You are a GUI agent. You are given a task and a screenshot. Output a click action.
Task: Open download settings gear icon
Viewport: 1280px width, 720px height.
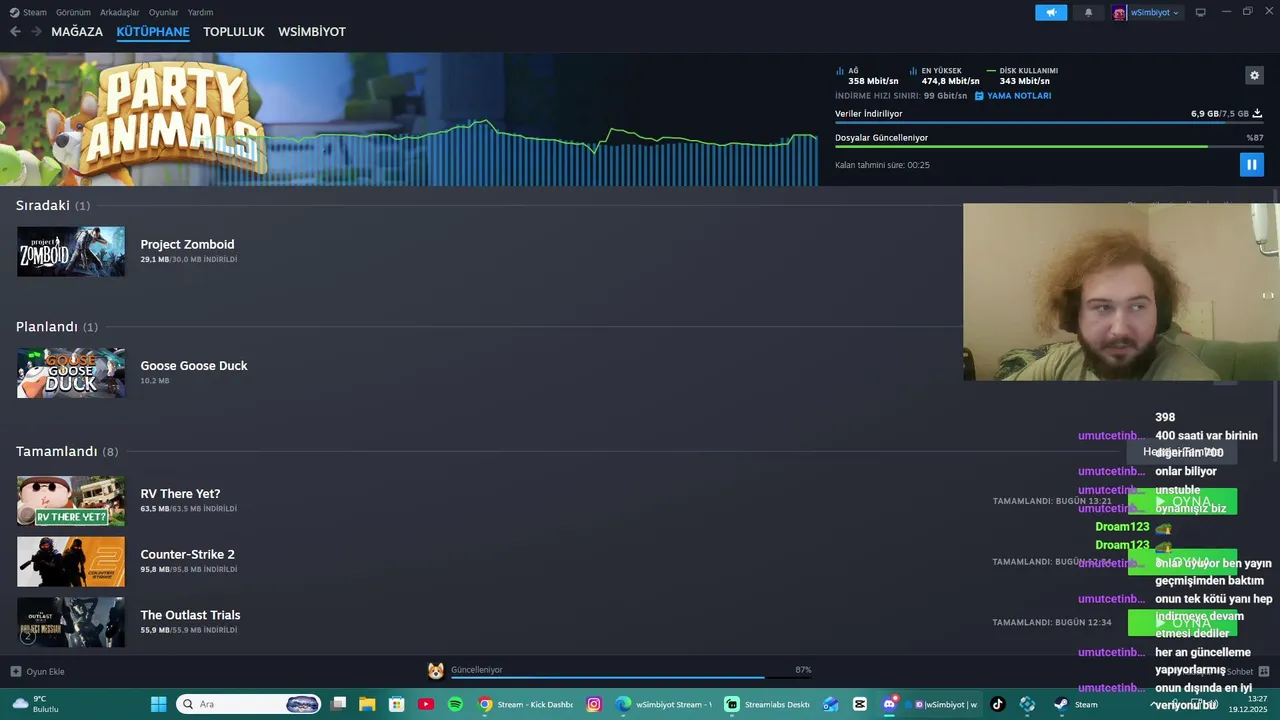(1254, 75)
